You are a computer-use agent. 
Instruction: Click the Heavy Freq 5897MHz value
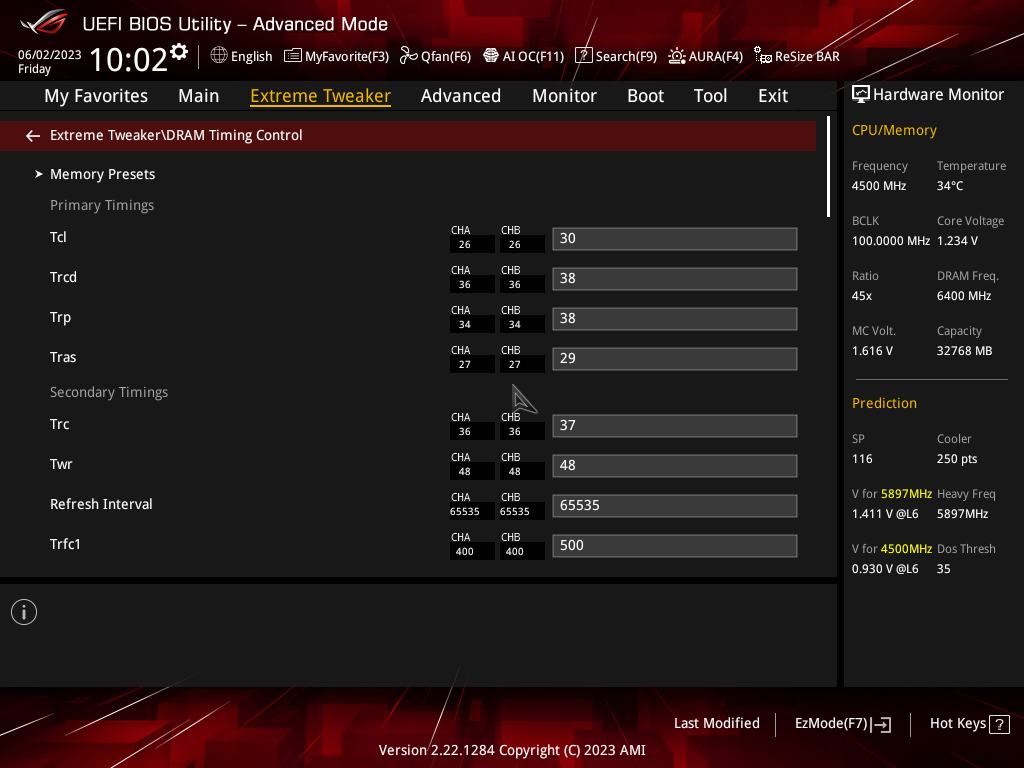coord(963,514)
